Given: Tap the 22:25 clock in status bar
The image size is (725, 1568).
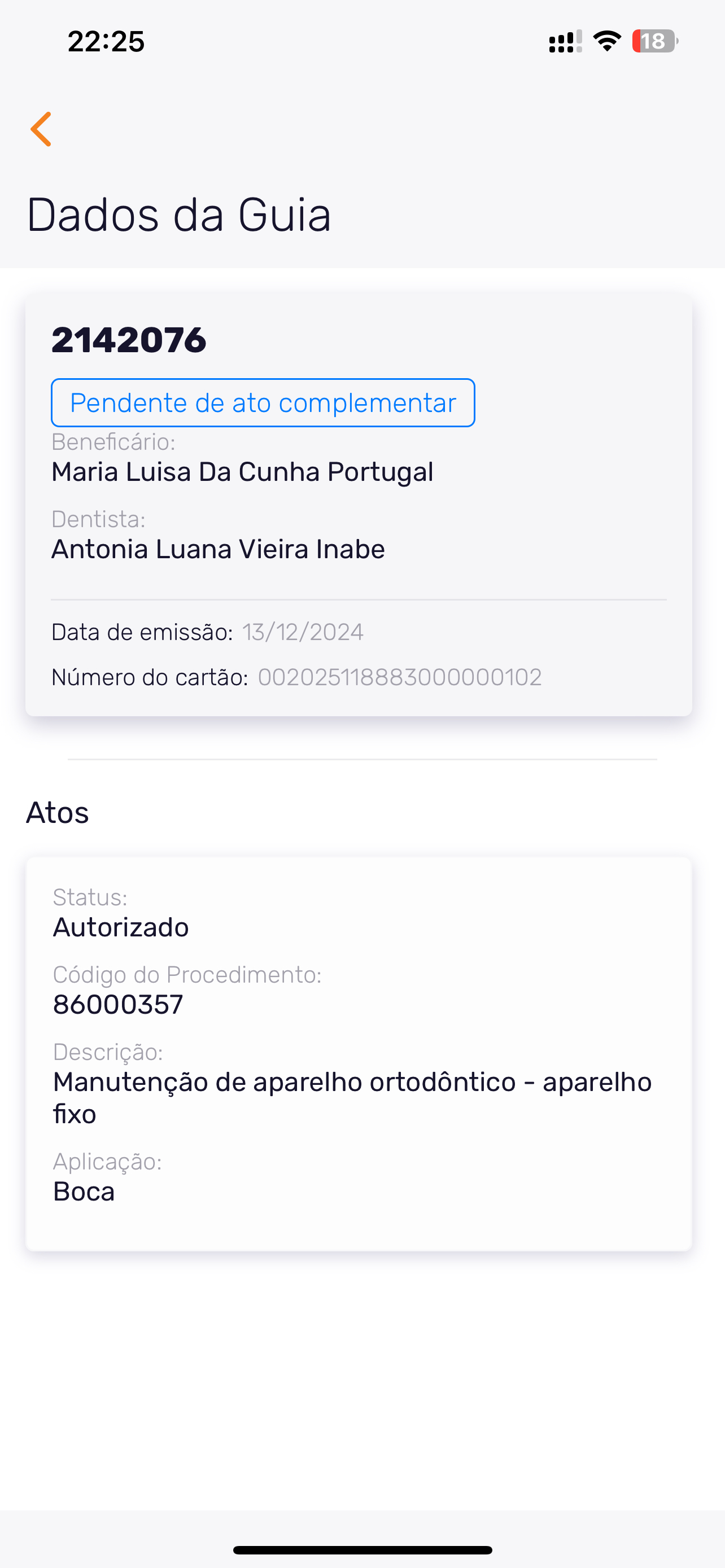Looking at the screenshot, I should pos(106,41).
